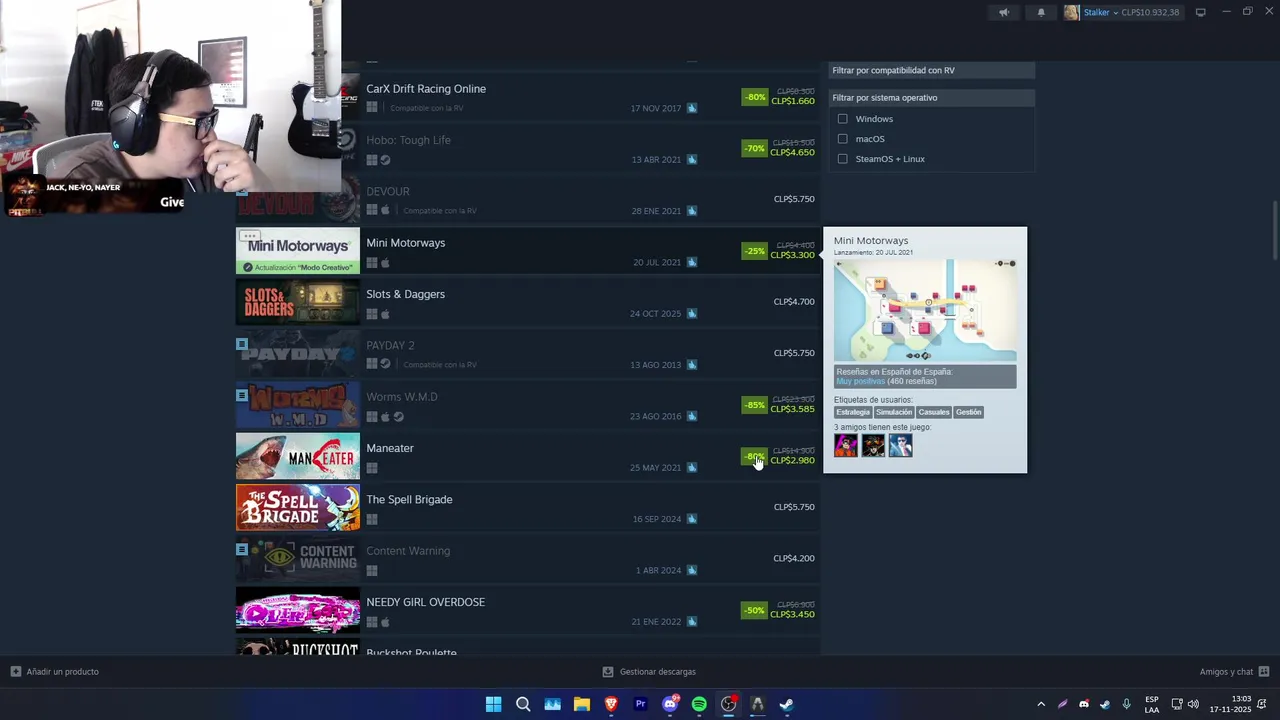The width and height of the screenshot is (1280, 720).
Task: Click wishlist icon on Slots & Daggers row
Action: (x=691, y=313)
